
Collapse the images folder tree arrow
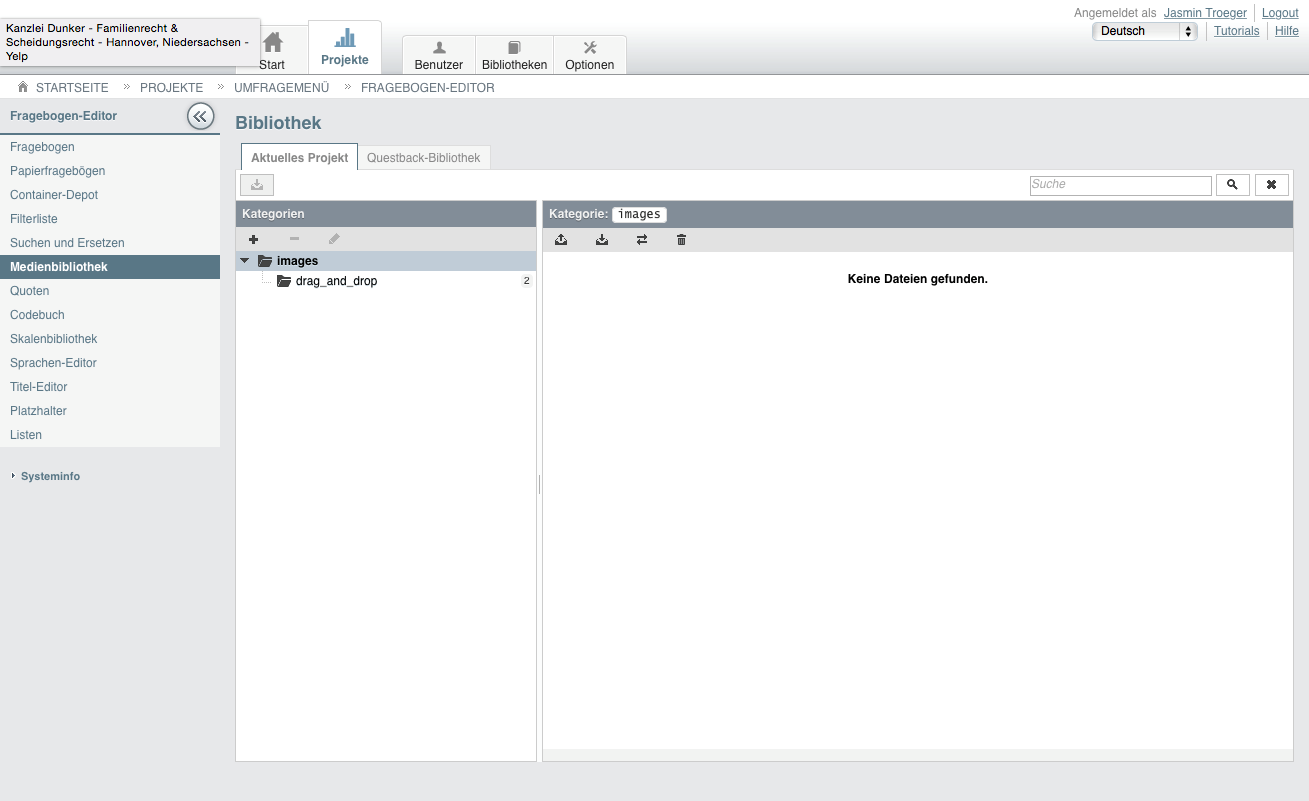[x=245, y=261]
